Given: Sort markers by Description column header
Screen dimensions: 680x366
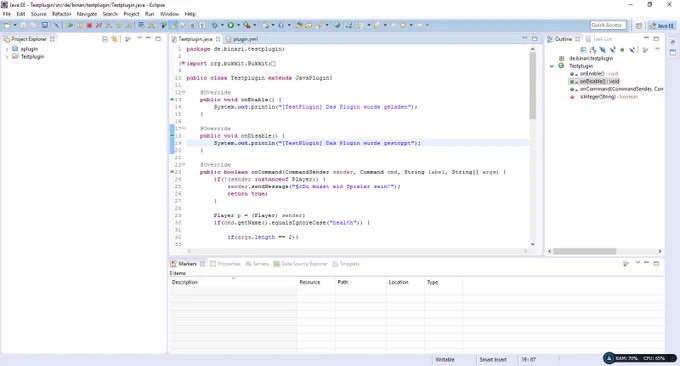Looking at the screenshot, I should click(x=233, y=282).
